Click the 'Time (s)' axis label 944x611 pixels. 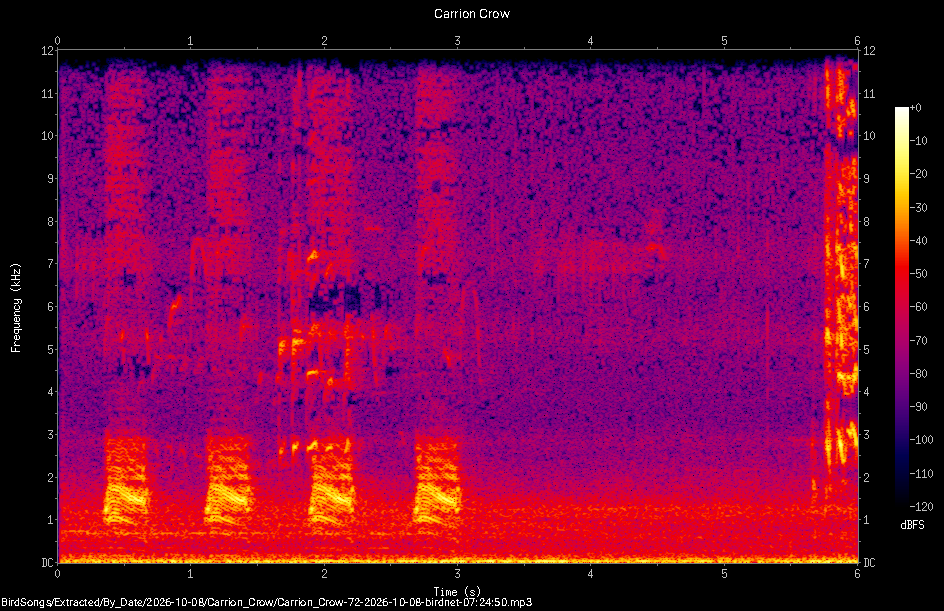tap(457, 591)
